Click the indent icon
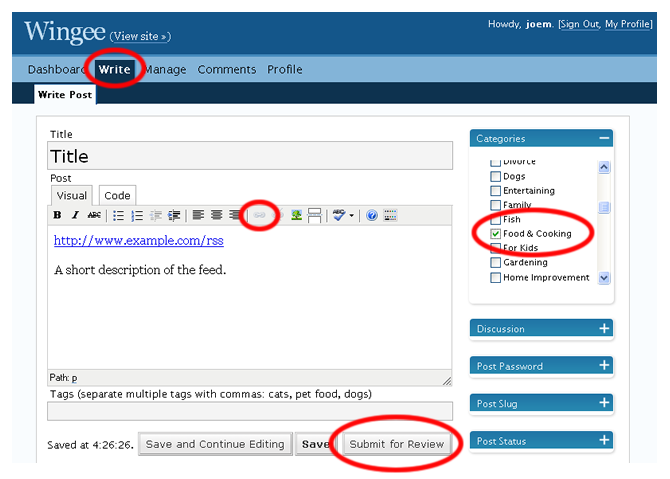Viewport: 670px width, 479px height. click(x=174, y=215)
